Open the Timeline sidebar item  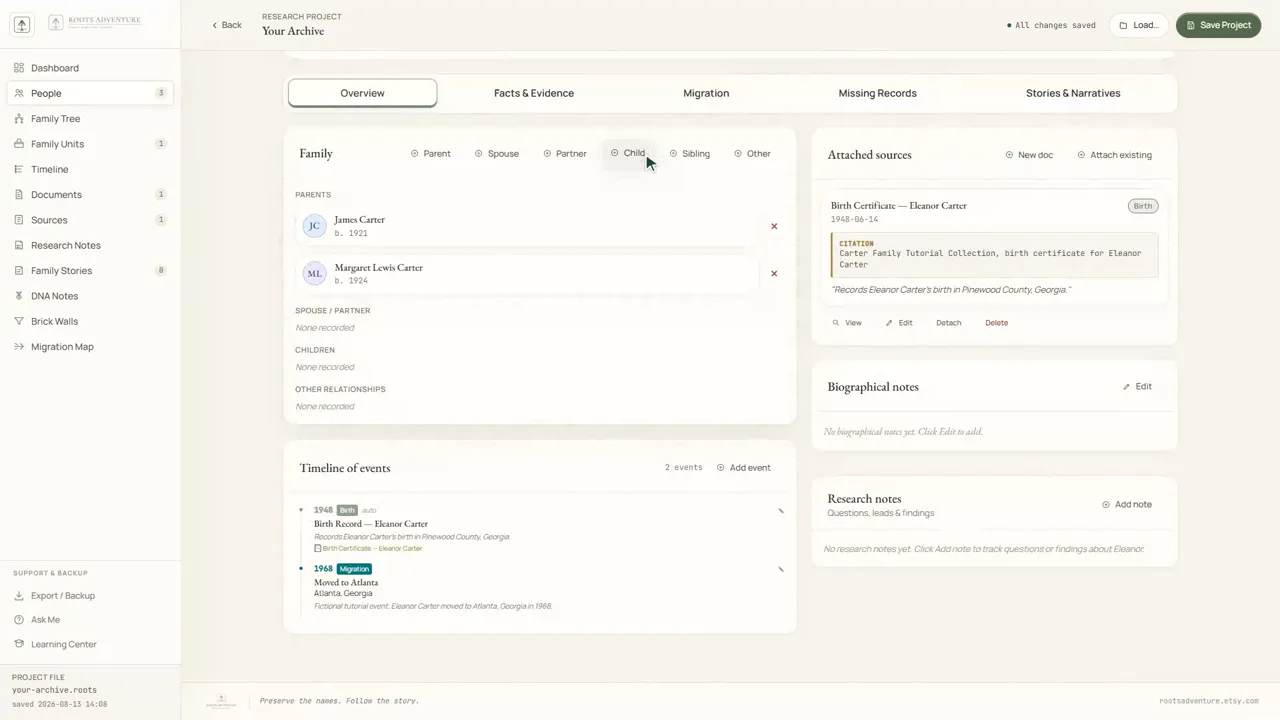pos(90,169)
